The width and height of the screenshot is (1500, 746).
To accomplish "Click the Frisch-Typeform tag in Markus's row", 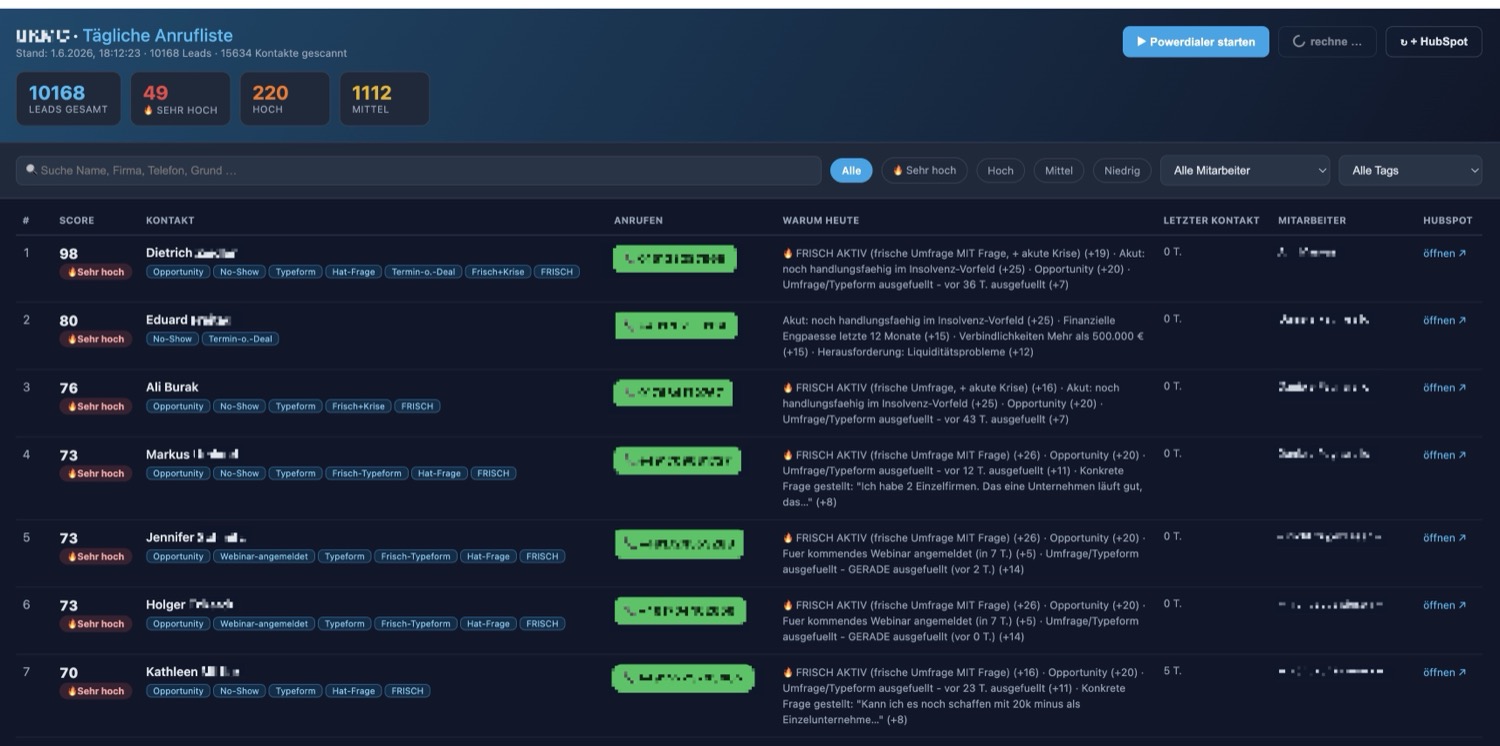I will coord(366,474).
